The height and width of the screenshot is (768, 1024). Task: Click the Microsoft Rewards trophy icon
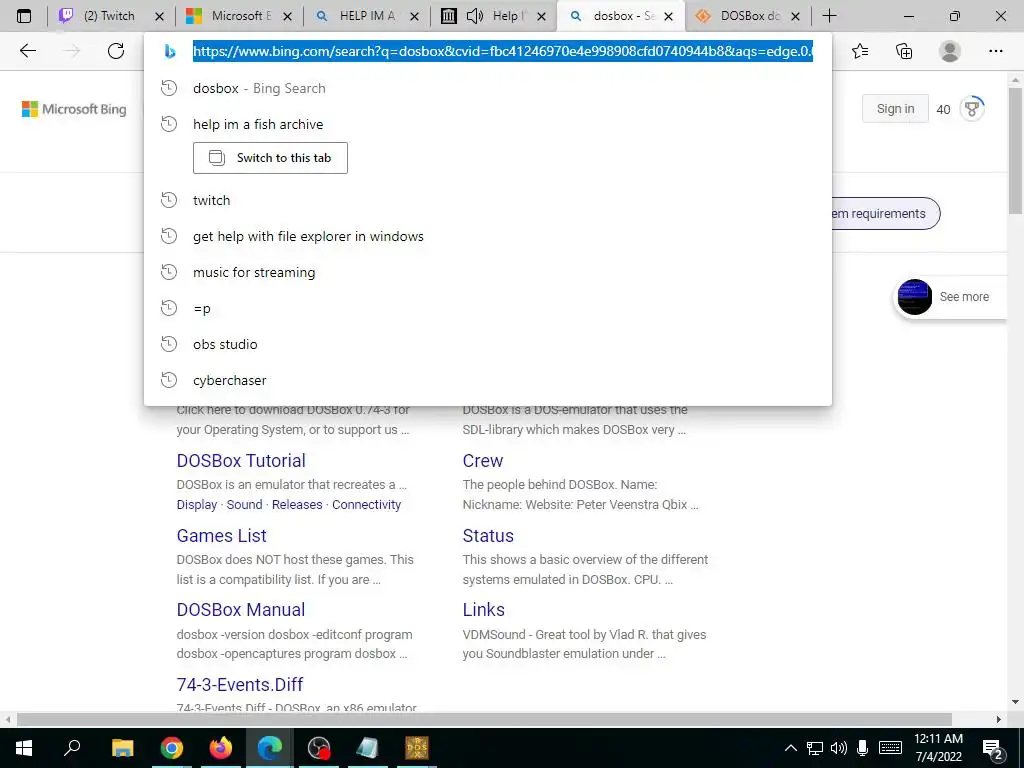click(972, 109)
